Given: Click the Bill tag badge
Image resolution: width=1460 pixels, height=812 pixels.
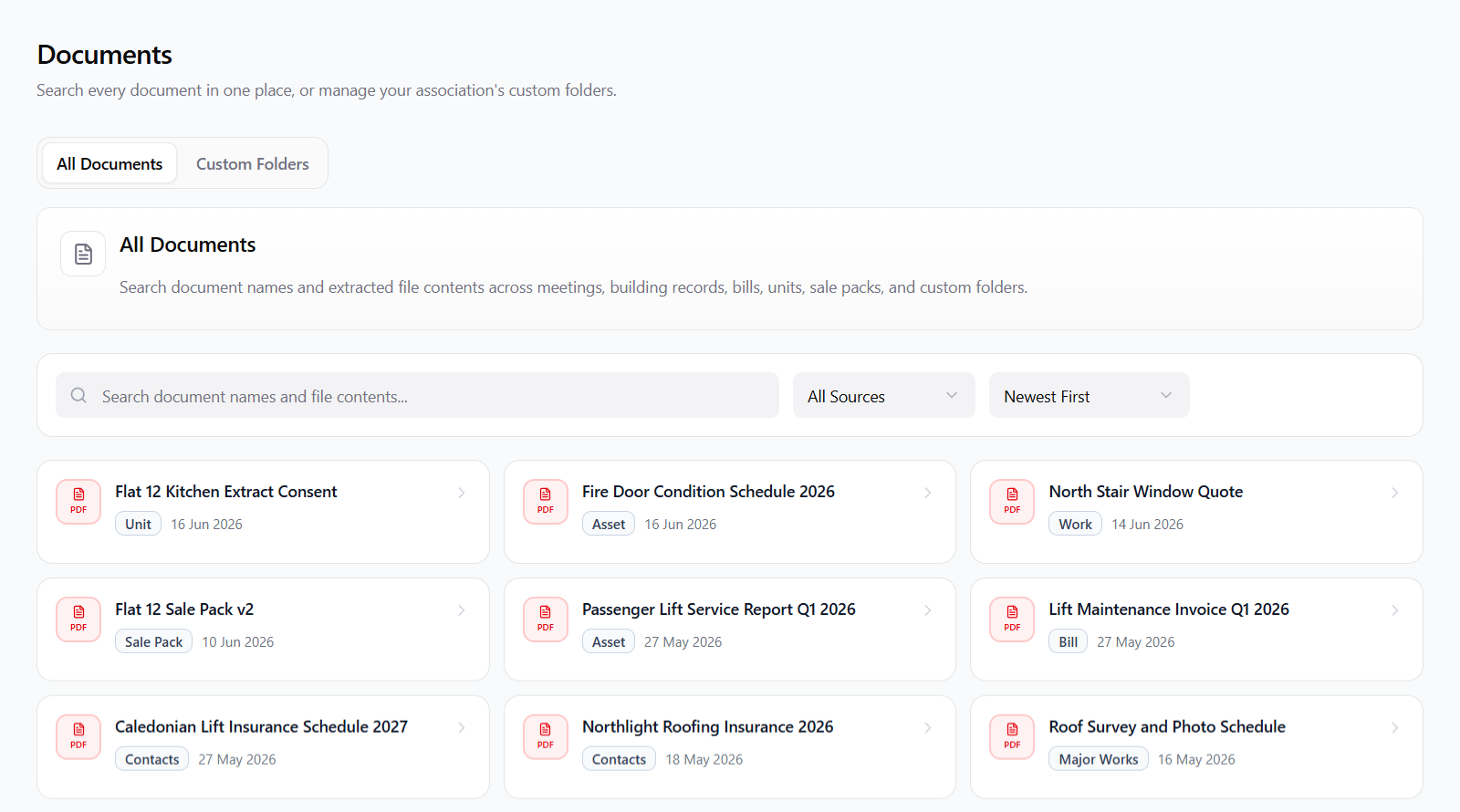Looking at the screenshot, I should point(1068,641).
